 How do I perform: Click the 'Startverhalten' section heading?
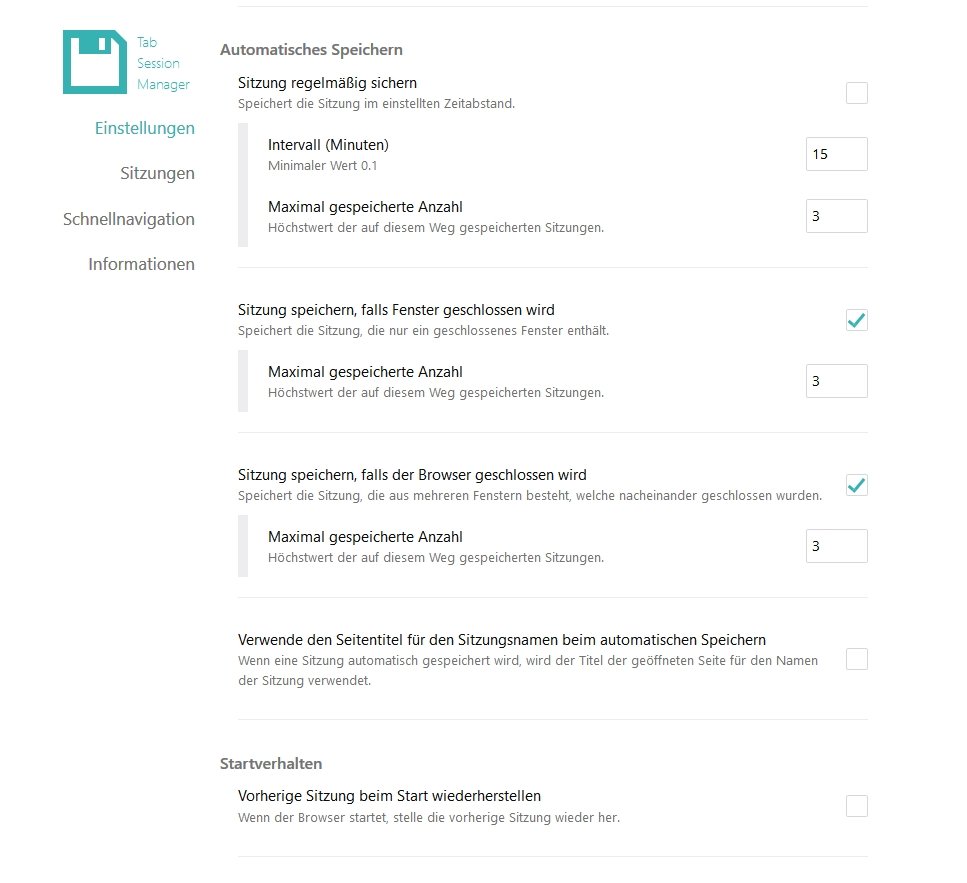270,763
